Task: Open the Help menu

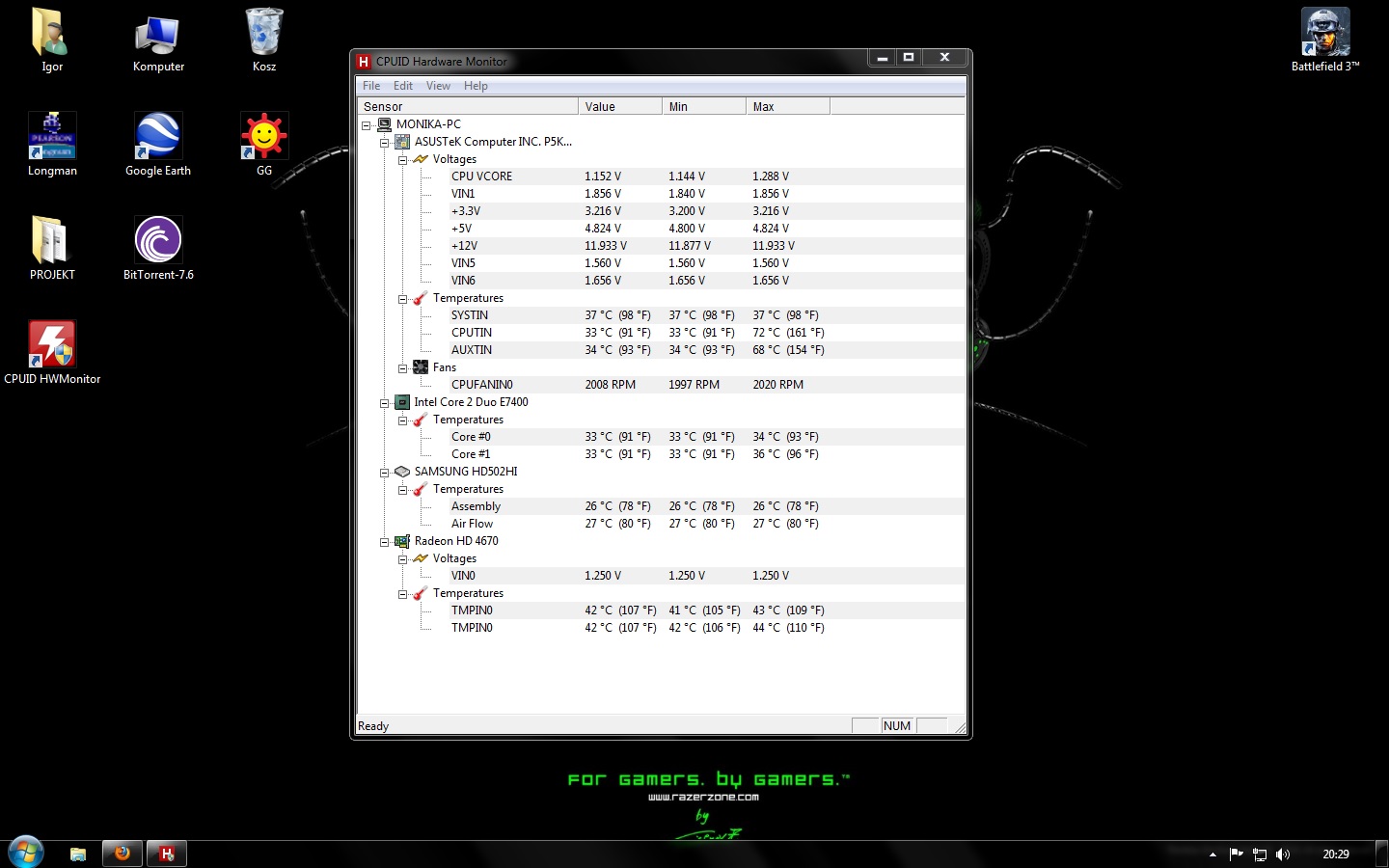Action: (476, 86)
